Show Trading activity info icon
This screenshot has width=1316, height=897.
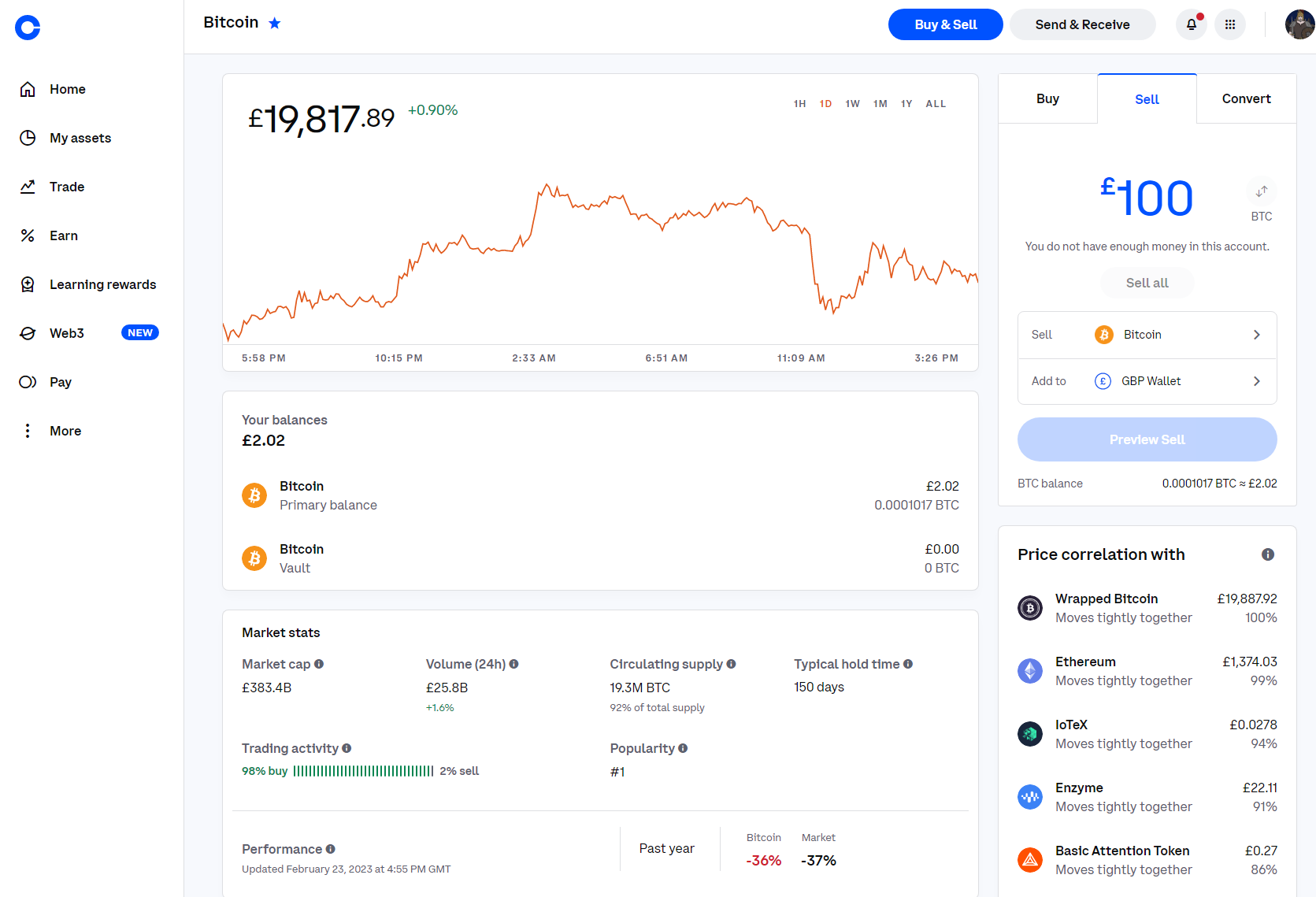coord(347,748)
